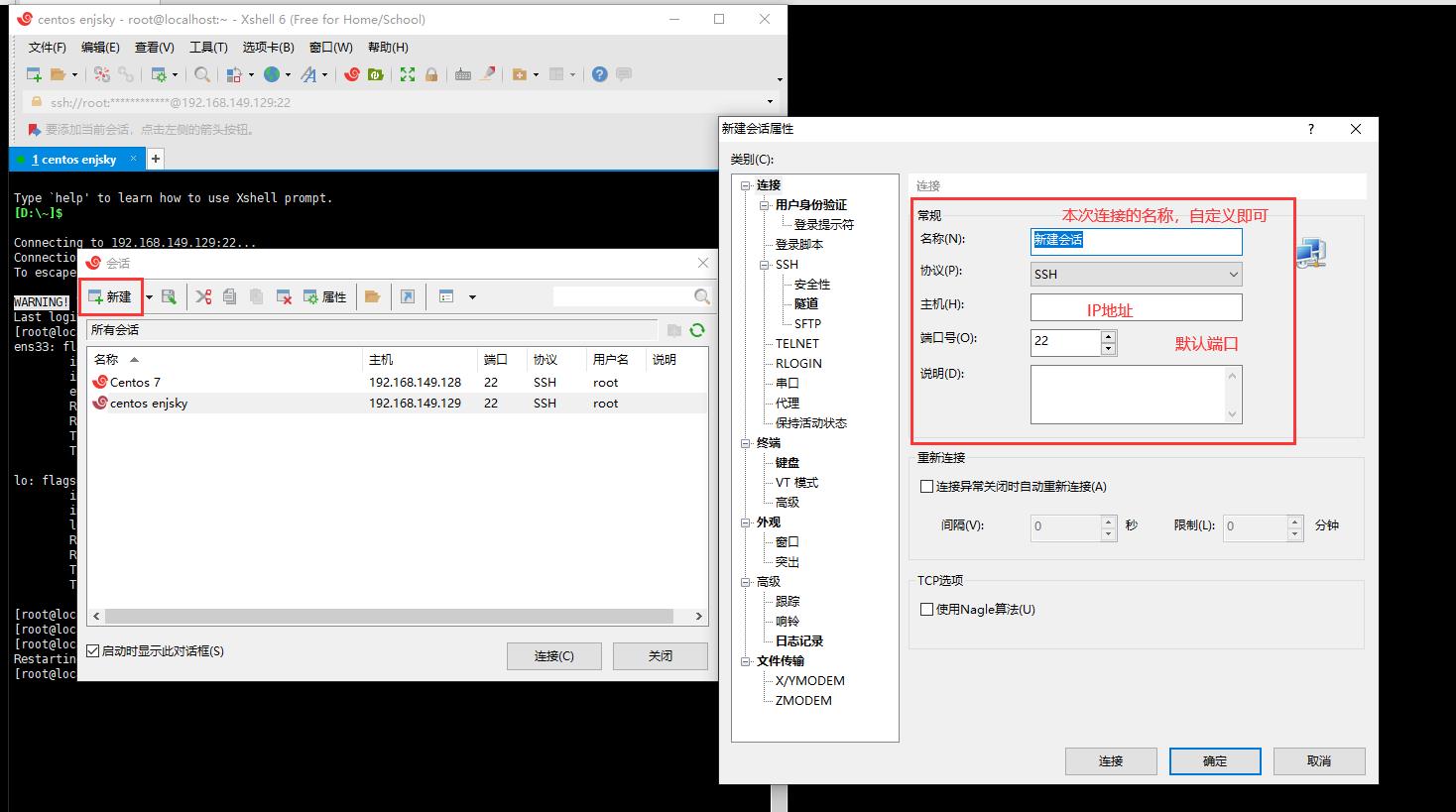1456x812 pixels.
Task: Click the font 'A' icon in main toolbar
Action: (x=308, y=74)
